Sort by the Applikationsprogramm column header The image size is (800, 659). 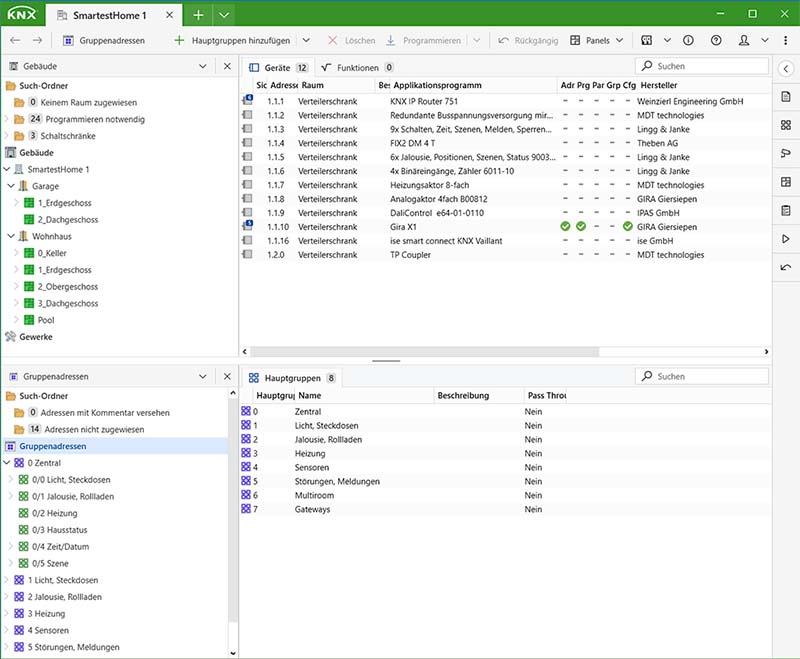437,85
